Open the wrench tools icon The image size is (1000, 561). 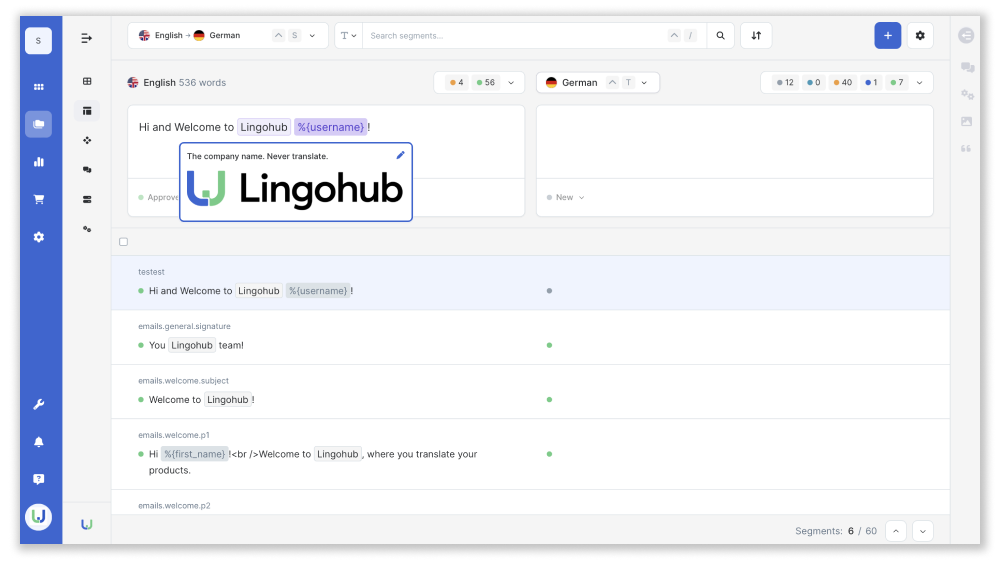(38, 404)
